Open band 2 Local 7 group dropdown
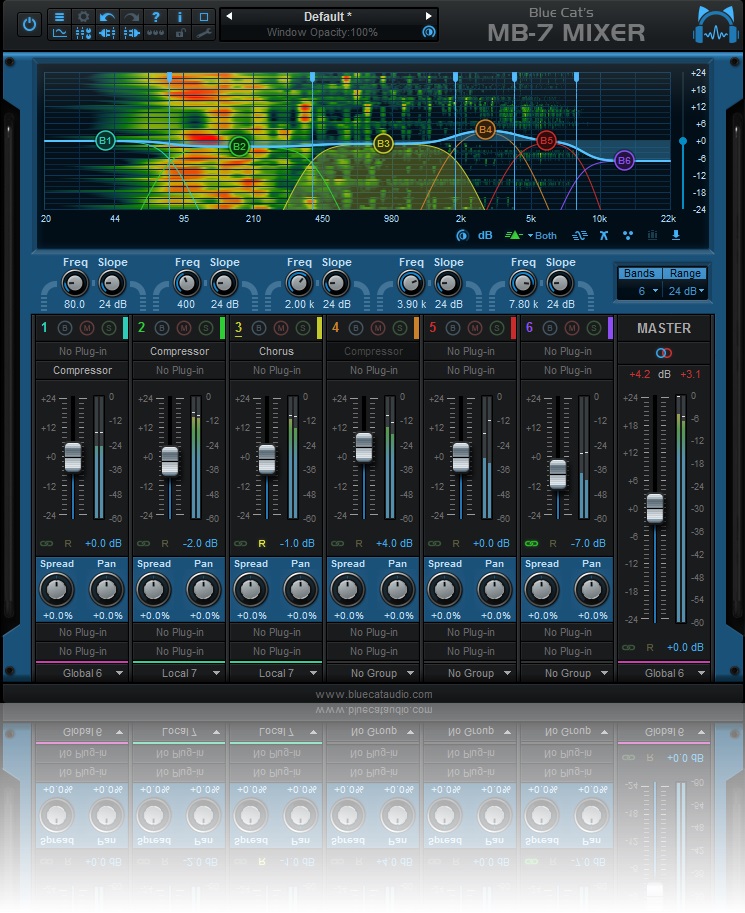 pos(179,673)
